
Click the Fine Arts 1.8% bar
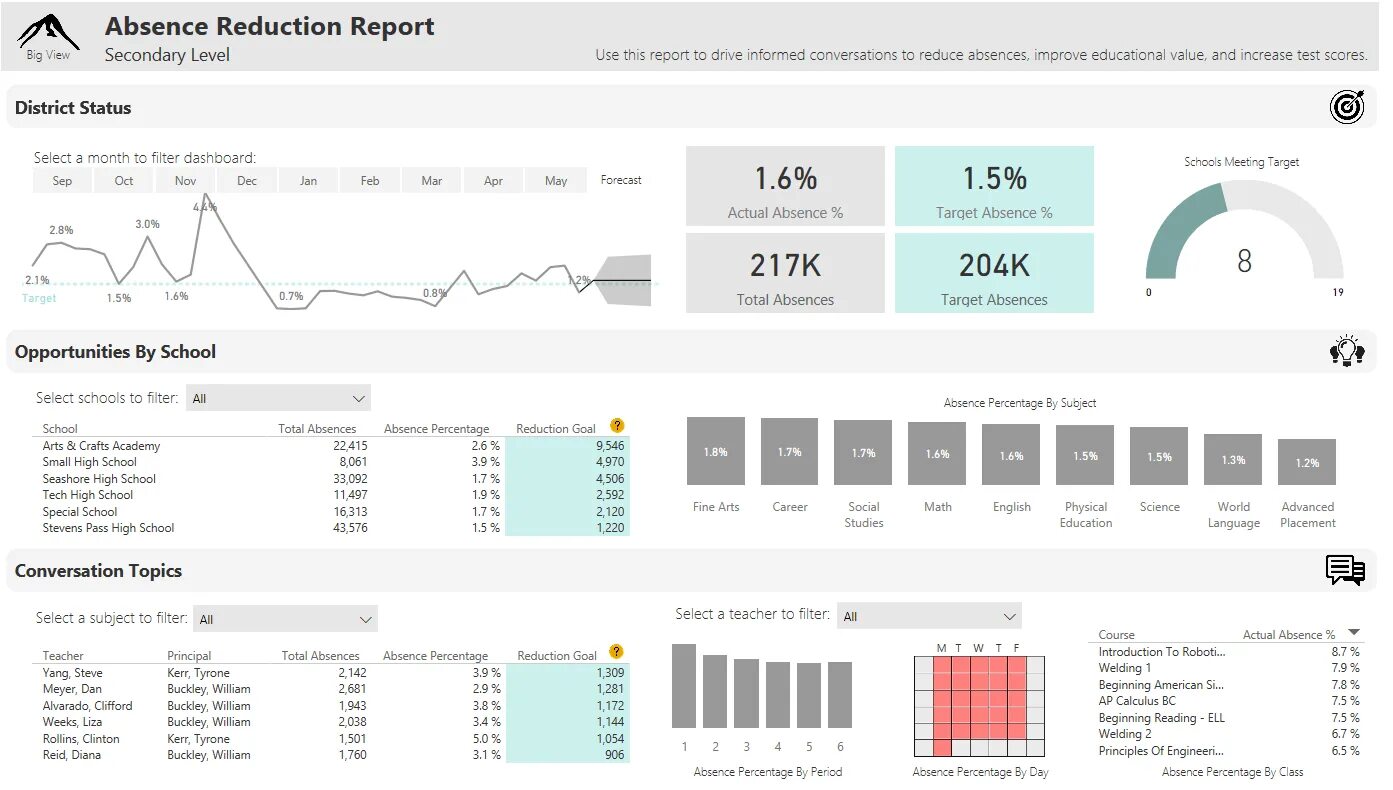point(716,452)
